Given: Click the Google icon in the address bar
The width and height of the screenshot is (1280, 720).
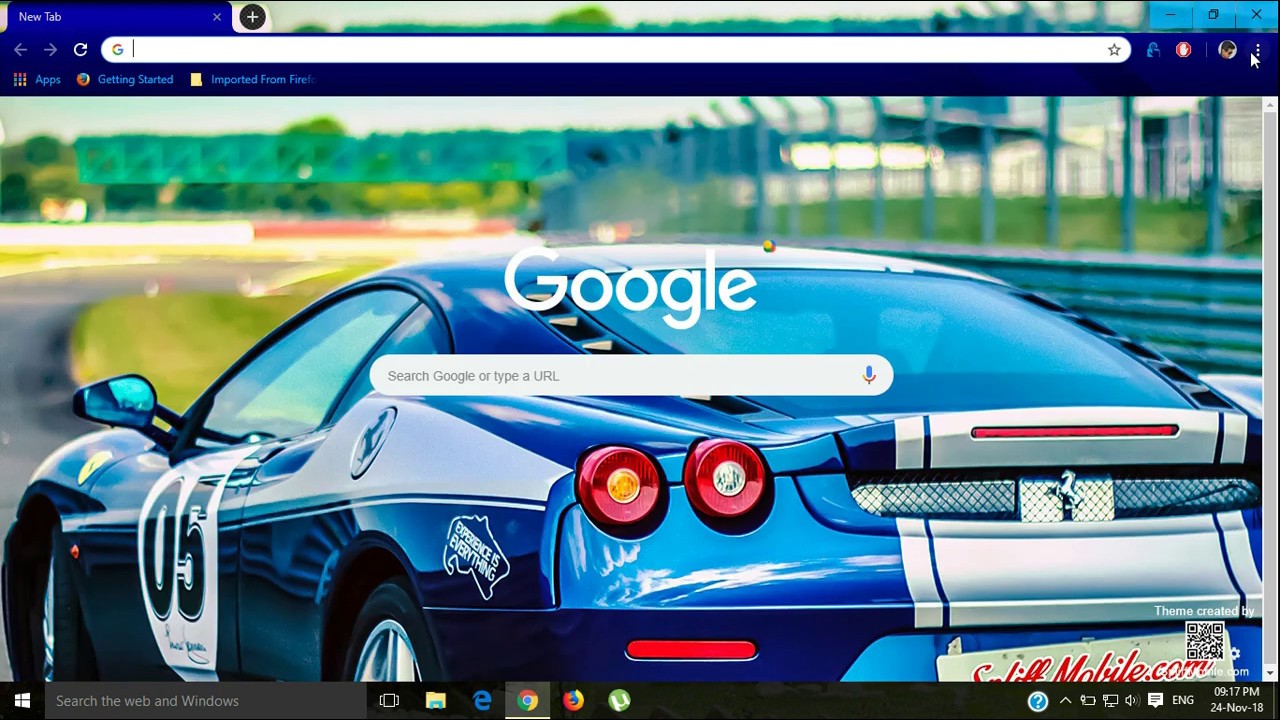Looking at the screenshot, I should (x=117, y=50).
